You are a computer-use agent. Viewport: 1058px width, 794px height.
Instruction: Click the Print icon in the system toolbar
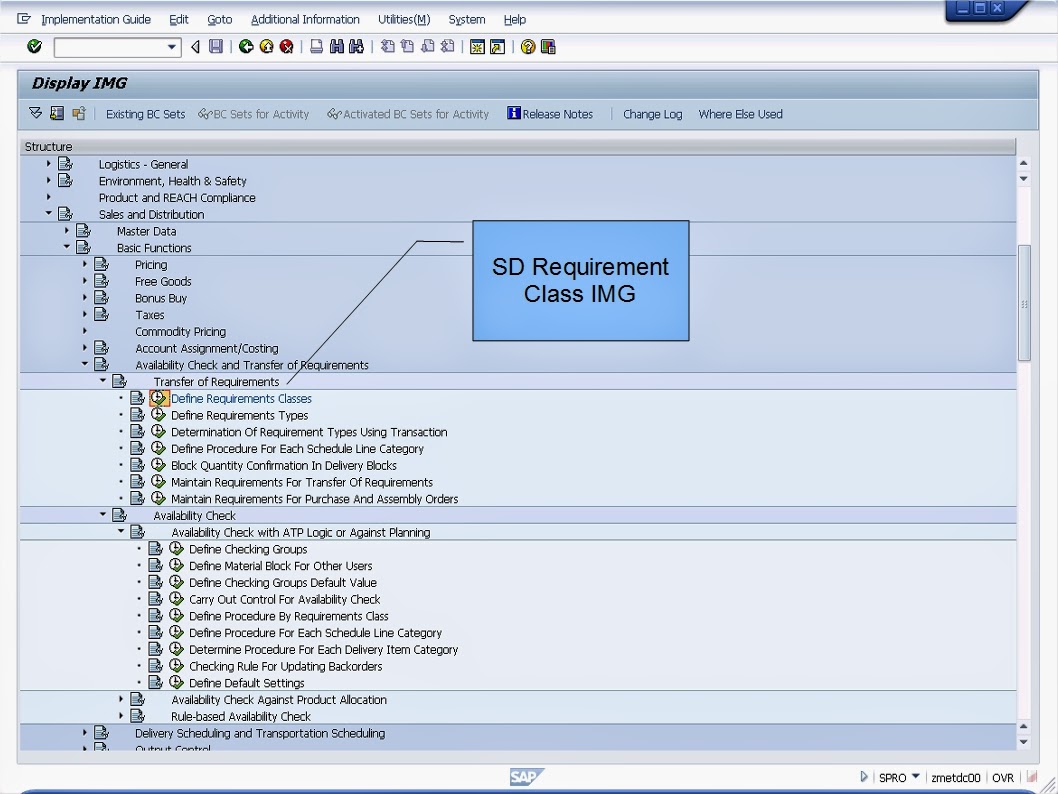(x=315, y=46)
